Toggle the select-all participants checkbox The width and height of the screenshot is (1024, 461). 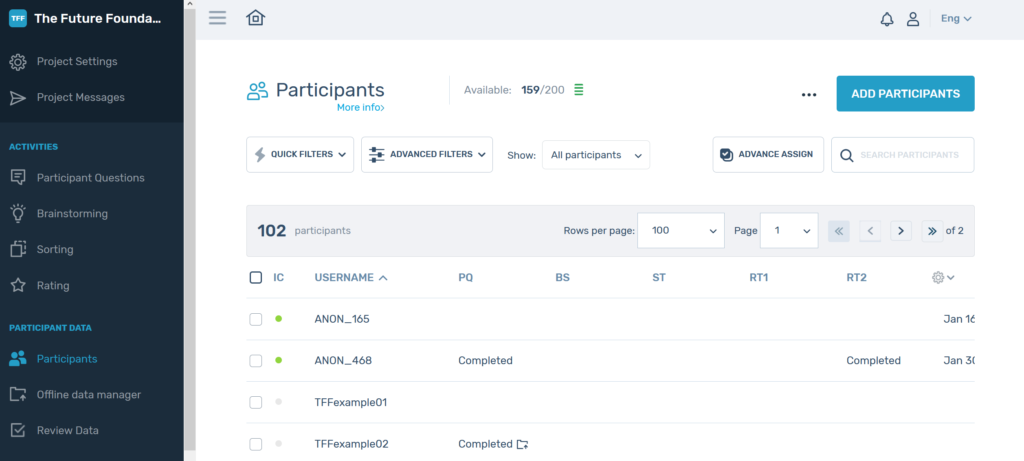[x=256, y=277]
